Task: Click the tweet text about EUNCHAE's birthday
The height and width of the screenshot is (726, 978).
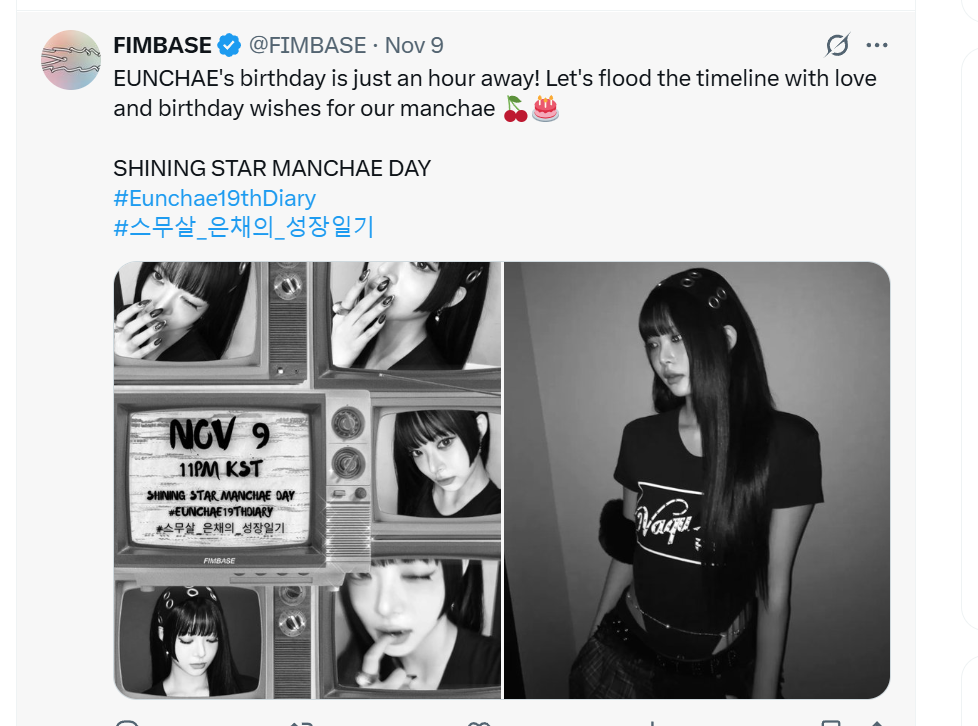Action: click(x=495, y=94)
